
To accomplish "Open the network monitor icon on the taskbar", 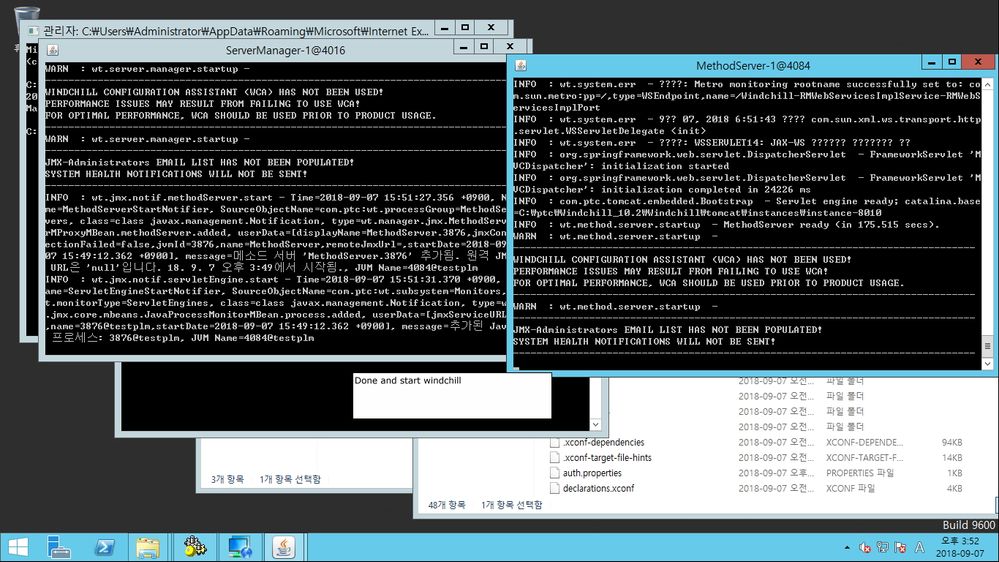I will 240,547.
